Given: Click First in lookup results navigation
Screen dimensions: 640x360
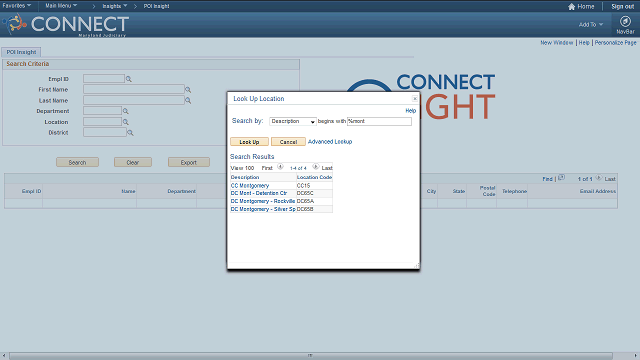Looking at the screenshot, I should click(267, 168).
